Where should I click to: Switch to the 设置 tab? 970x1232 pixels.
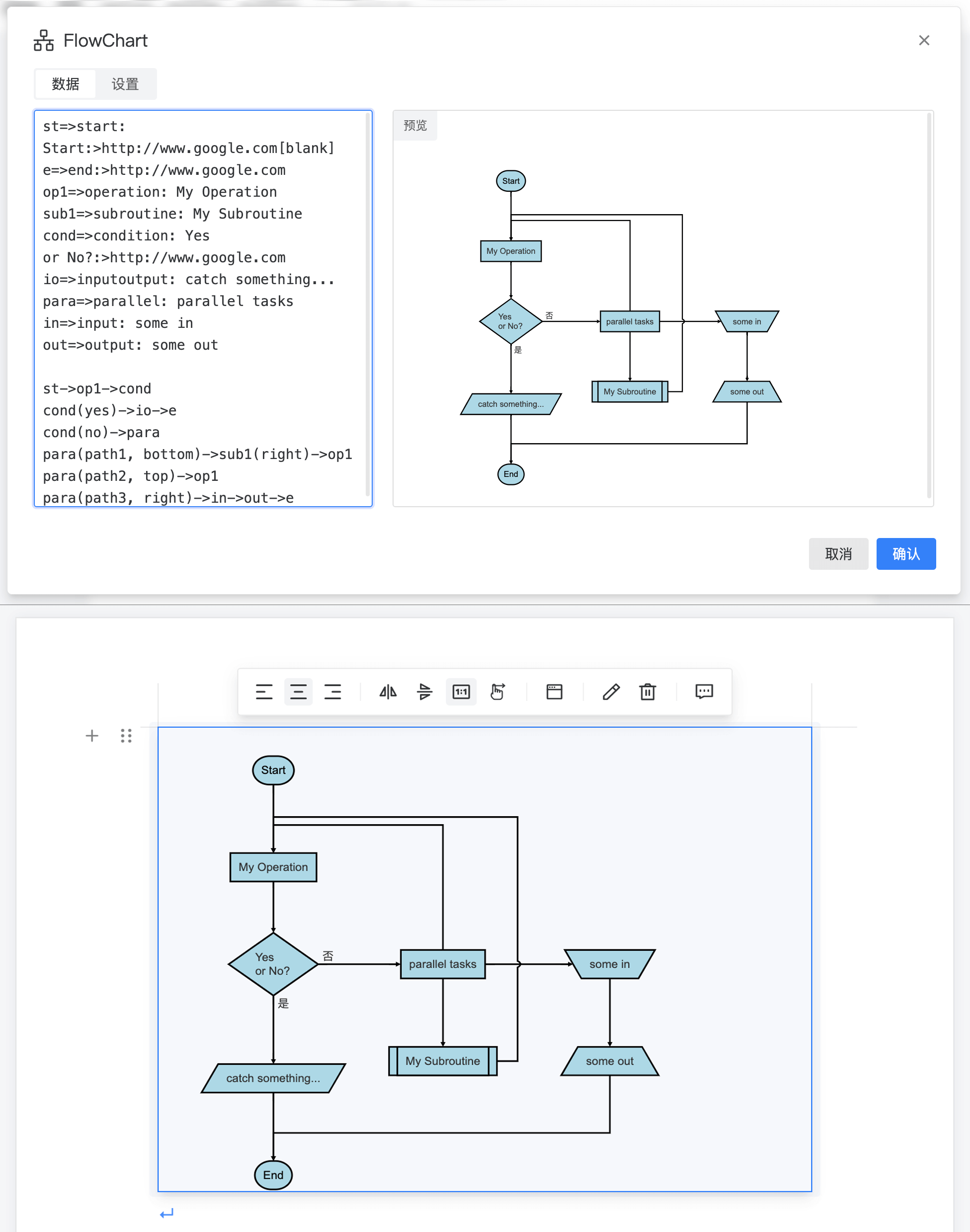point(125,84)
